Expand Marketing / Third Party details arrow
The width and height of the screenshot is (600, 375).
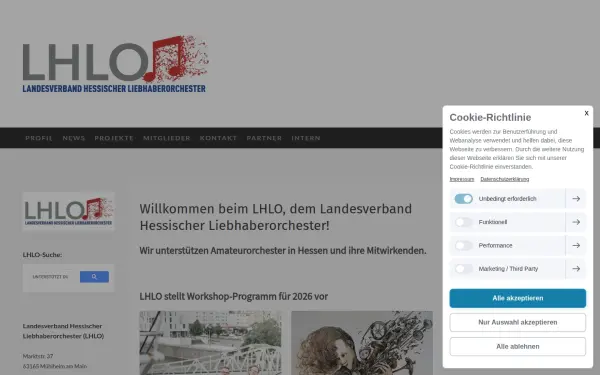point(576,269)
